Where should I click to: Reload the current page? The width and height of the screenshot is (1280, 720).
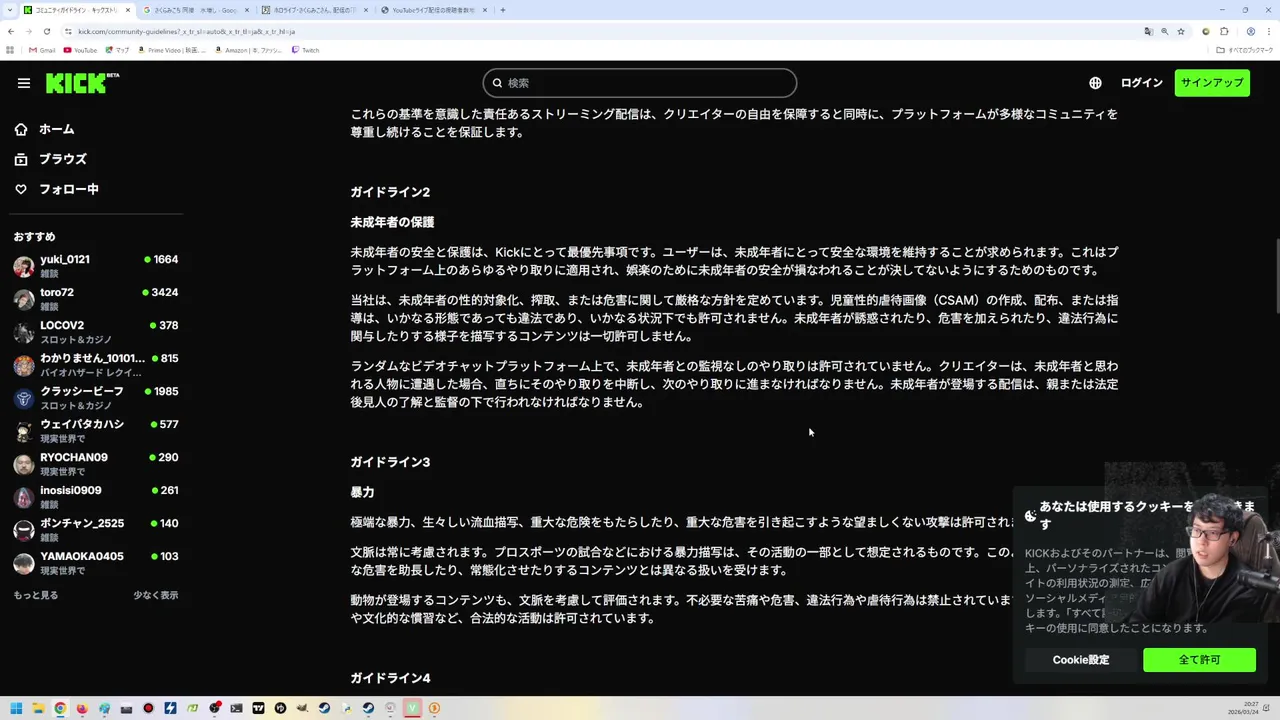coord(46,31)
